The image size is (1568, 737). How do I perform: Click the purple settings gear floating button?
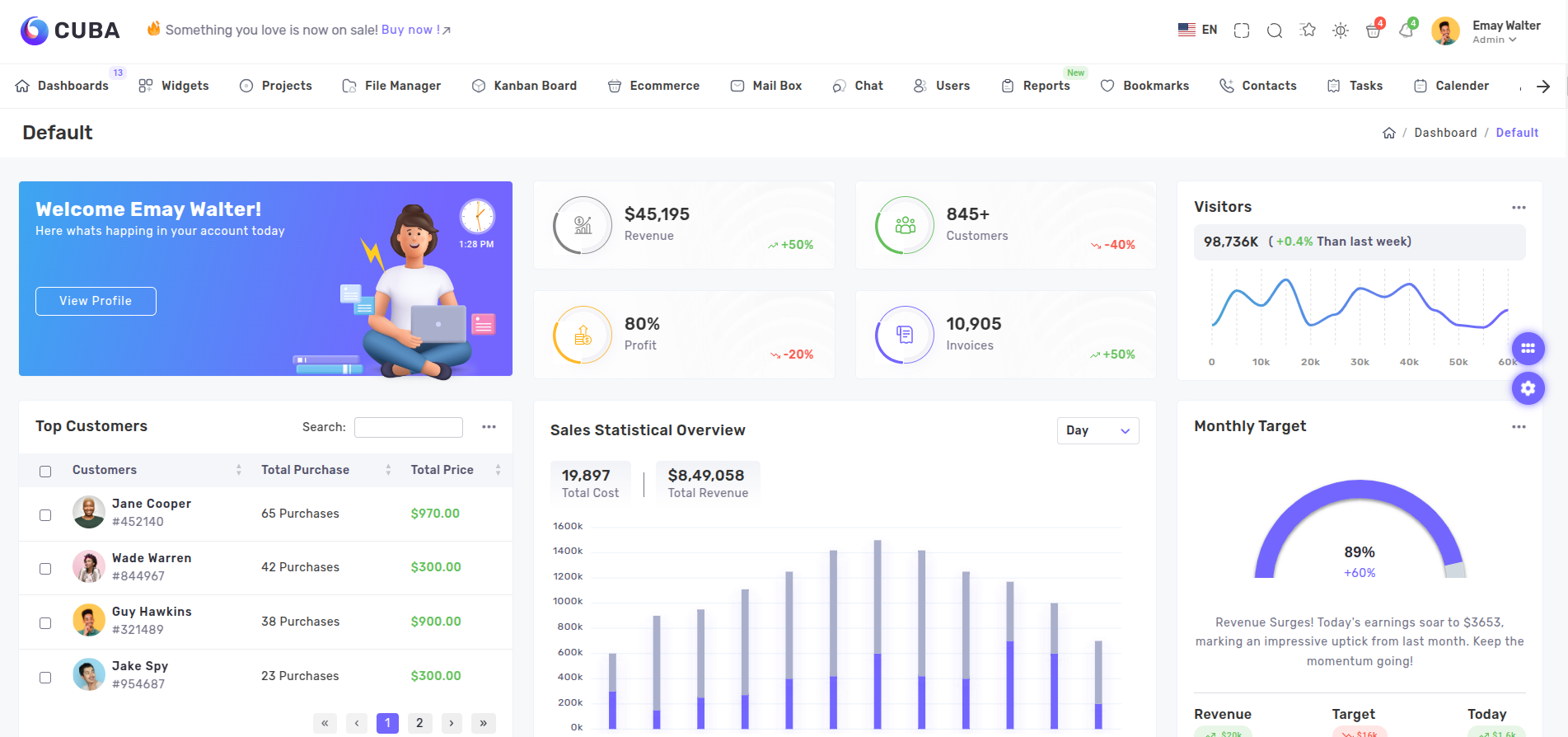1528,387
